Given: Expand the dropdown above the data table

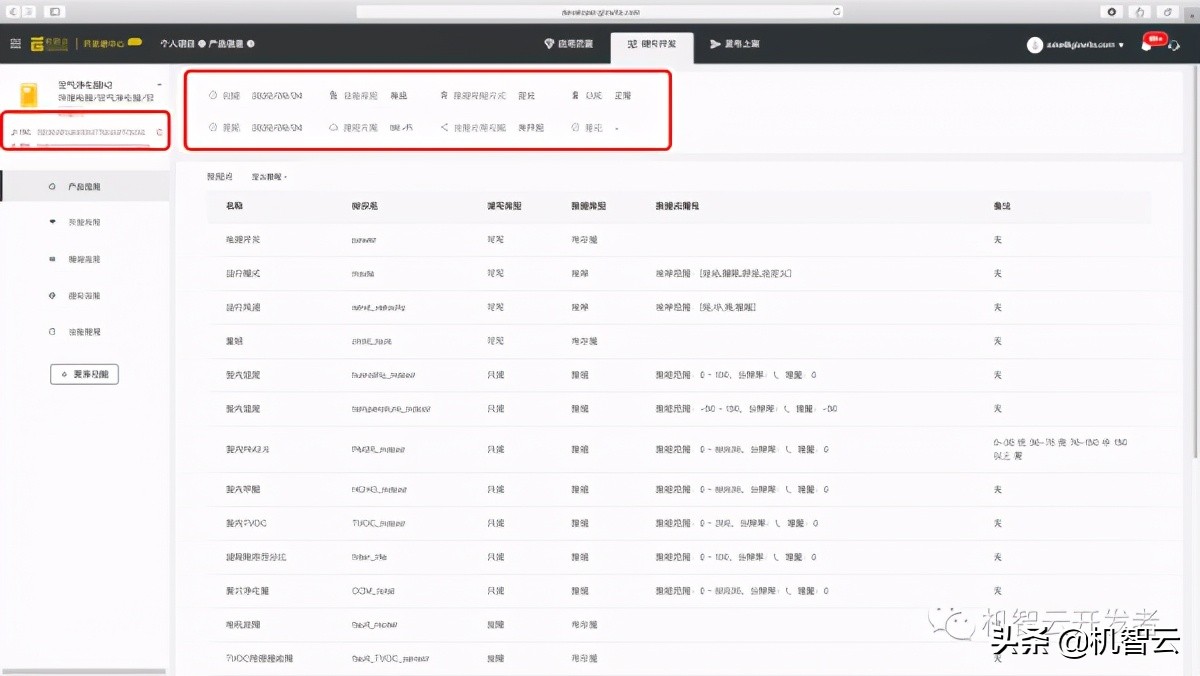Looking at the screenshot, I should pos(269,177).
